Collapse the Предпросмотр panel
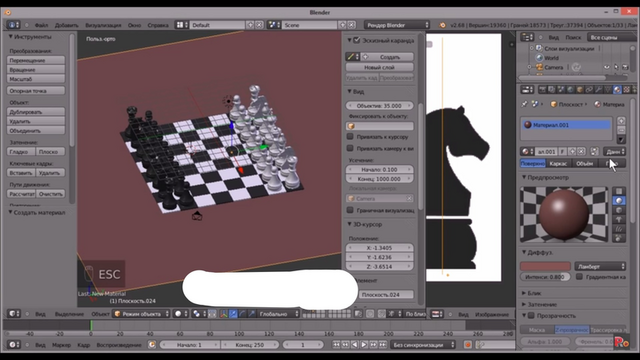The image size is (640, 360). [524, 177]
